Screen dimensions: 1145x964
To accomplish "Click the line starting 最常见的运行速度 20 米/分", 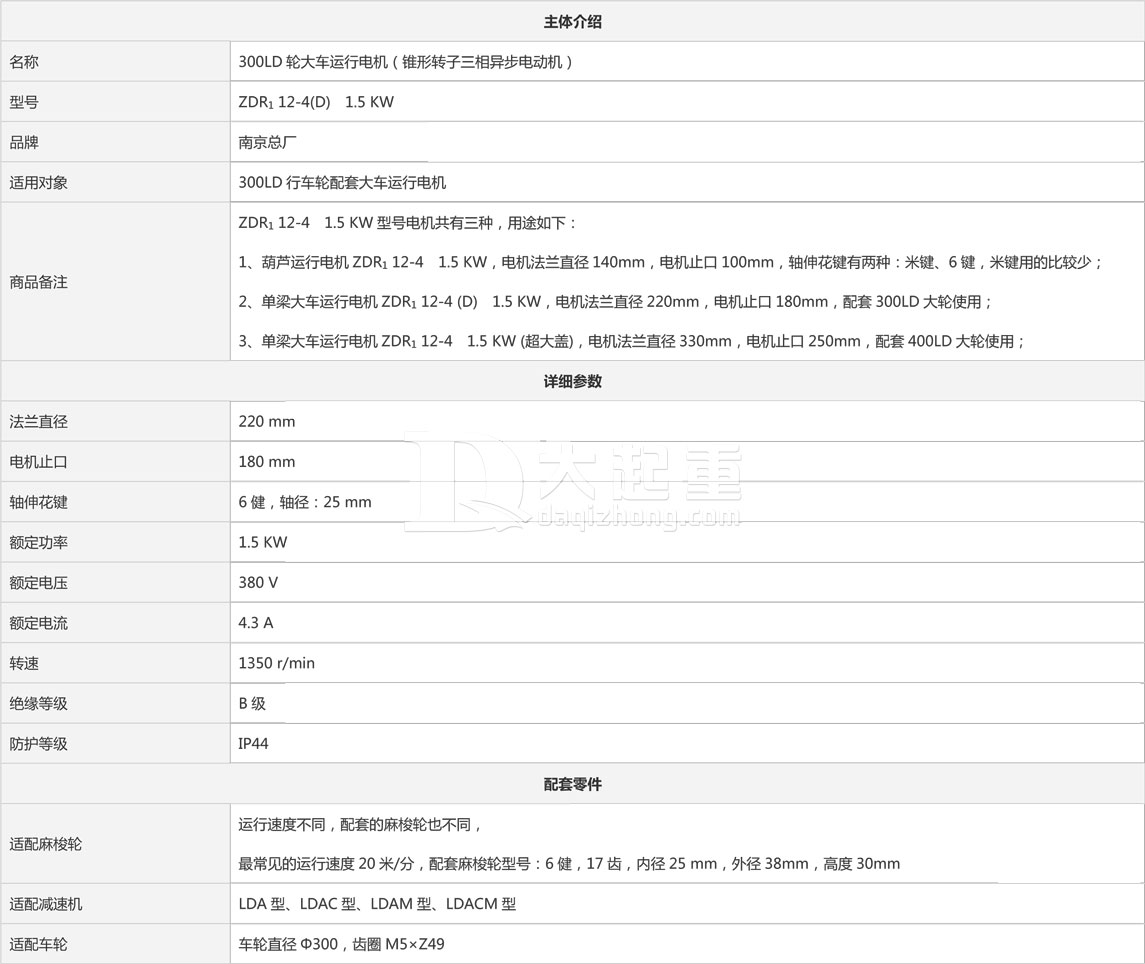I will (569, 864).
